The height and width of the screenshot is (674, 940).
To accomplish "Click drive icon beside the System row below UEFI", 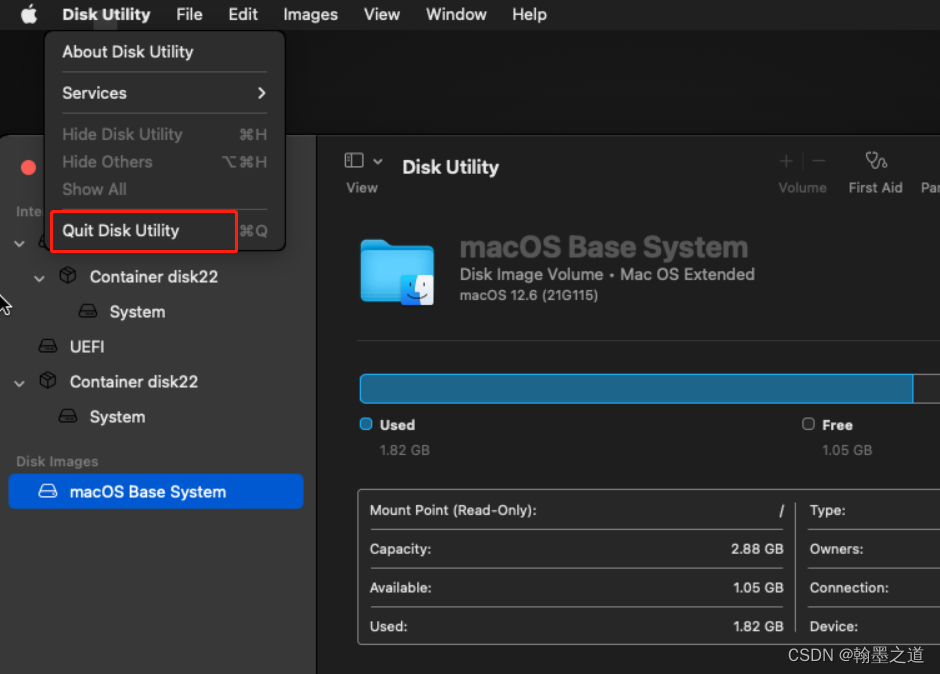I will [x=68, y=416].
